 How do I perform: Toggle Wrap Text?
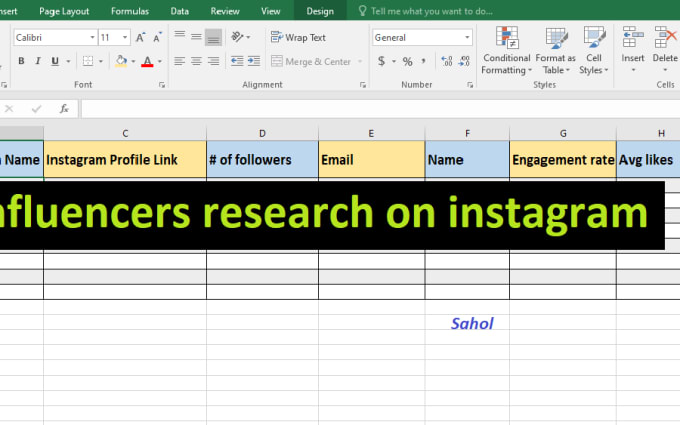coord(298,37)
